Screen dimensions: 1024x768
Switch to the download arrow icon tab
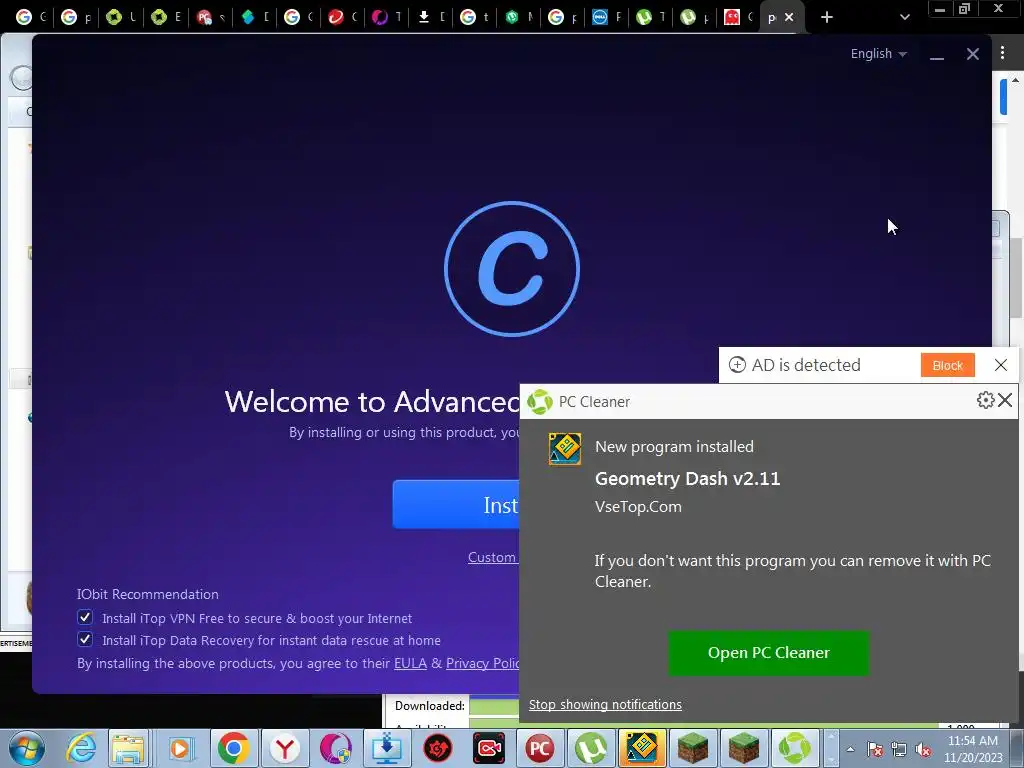[x=430, y=18]
